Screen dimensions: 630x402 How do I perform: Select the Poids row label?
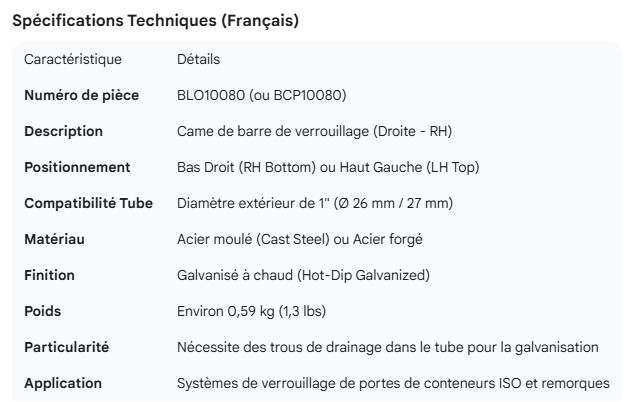[42, 311]
